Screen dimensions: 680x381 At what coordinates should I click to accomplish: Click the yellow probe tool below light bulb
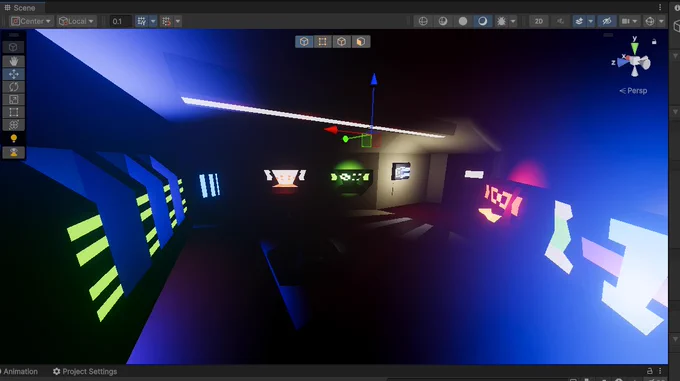click(x=13, y=152)
